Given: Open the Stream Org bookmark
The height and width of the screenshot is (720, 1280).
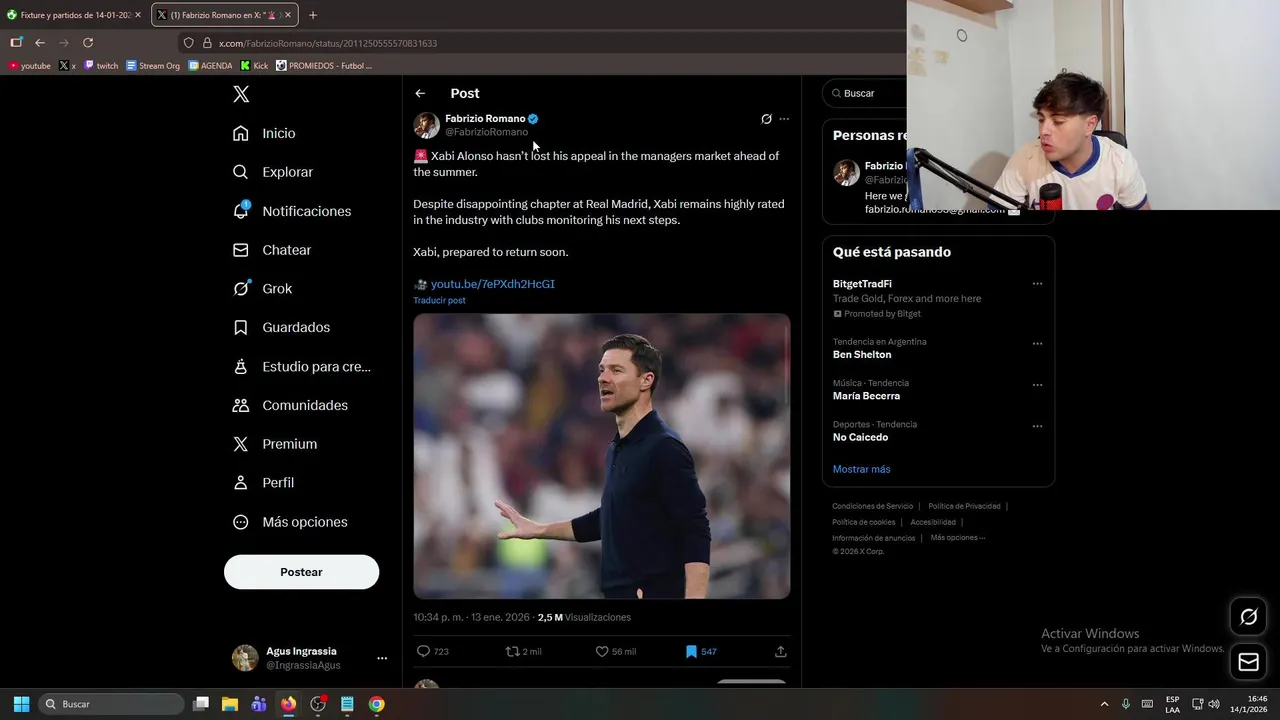Looking at the screenshot, I should (x=153, y=66).
